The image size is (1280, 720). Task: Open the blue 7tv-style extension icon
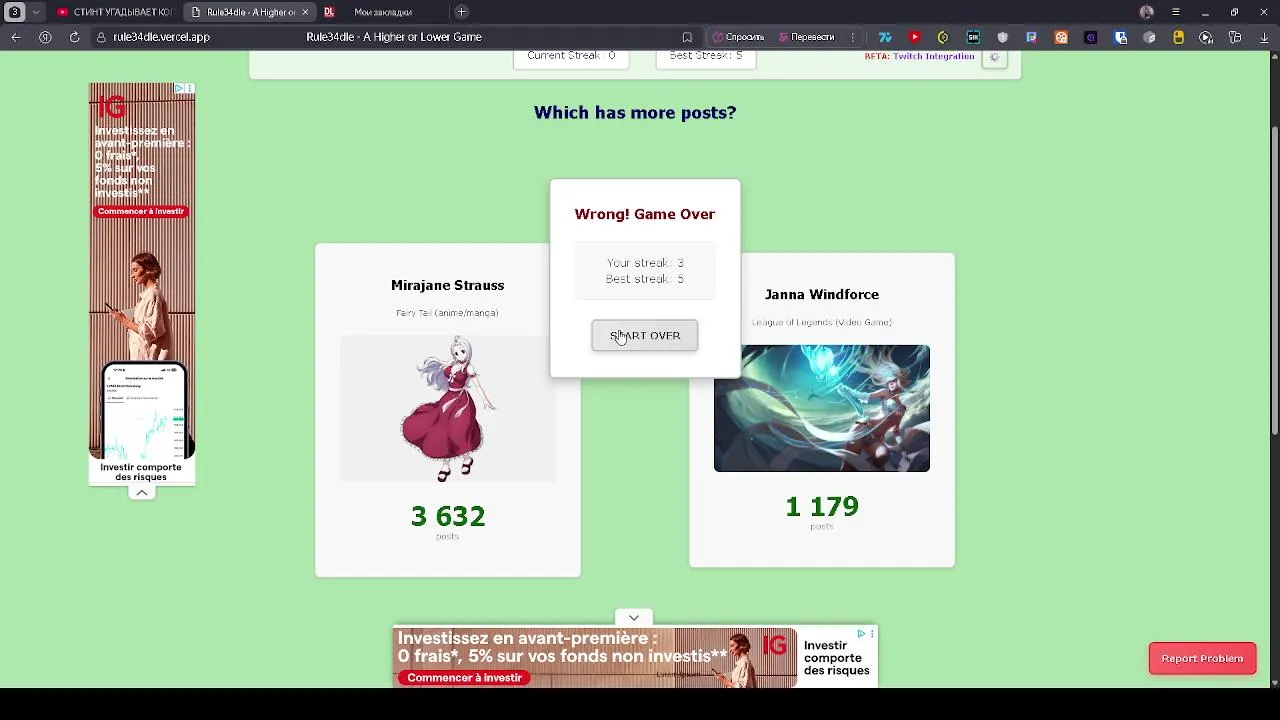click(x=885, y=37)
